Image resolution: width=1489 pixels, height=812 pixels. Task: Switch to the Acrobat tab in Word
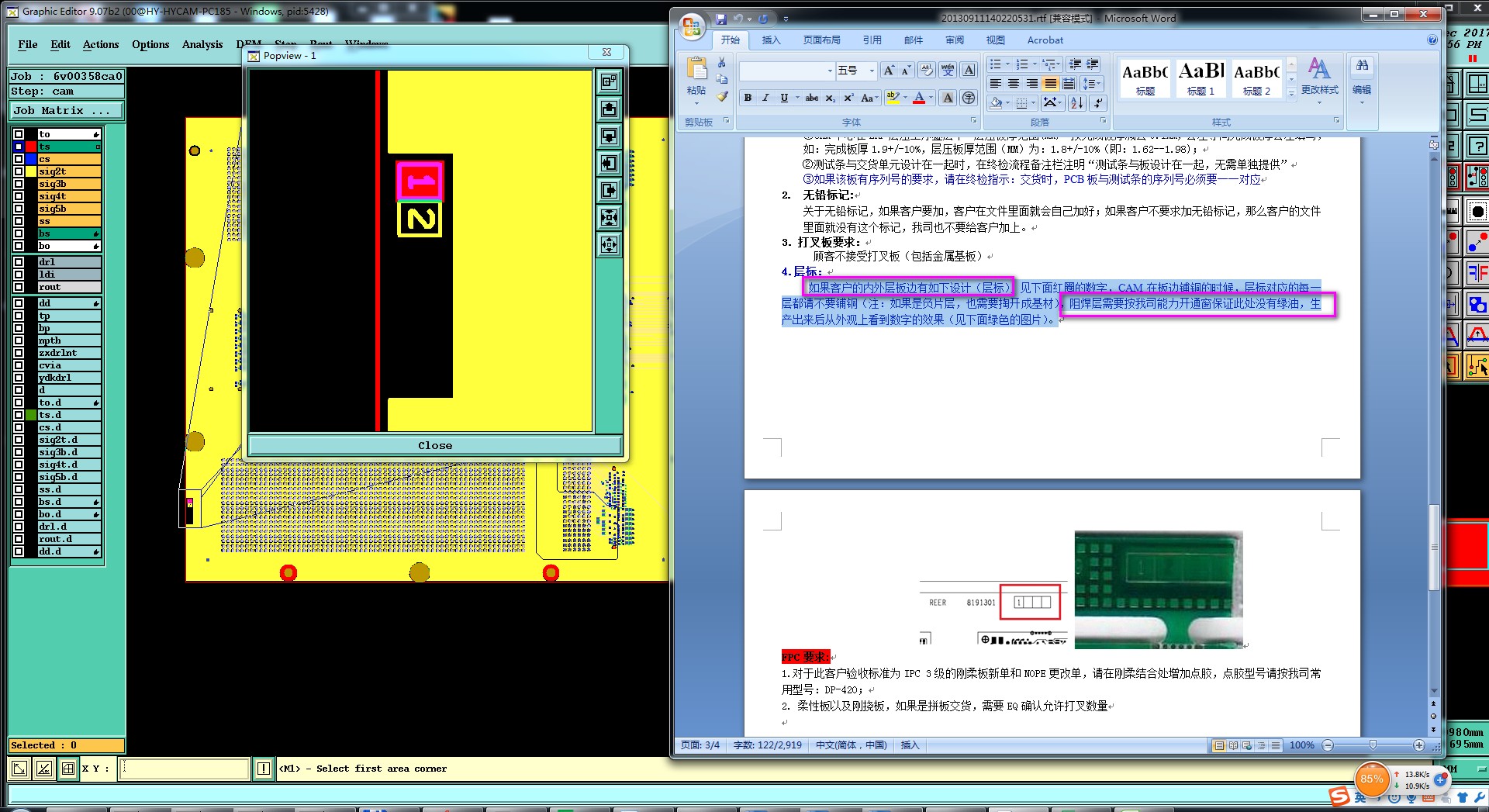(x=1045, y=40)
